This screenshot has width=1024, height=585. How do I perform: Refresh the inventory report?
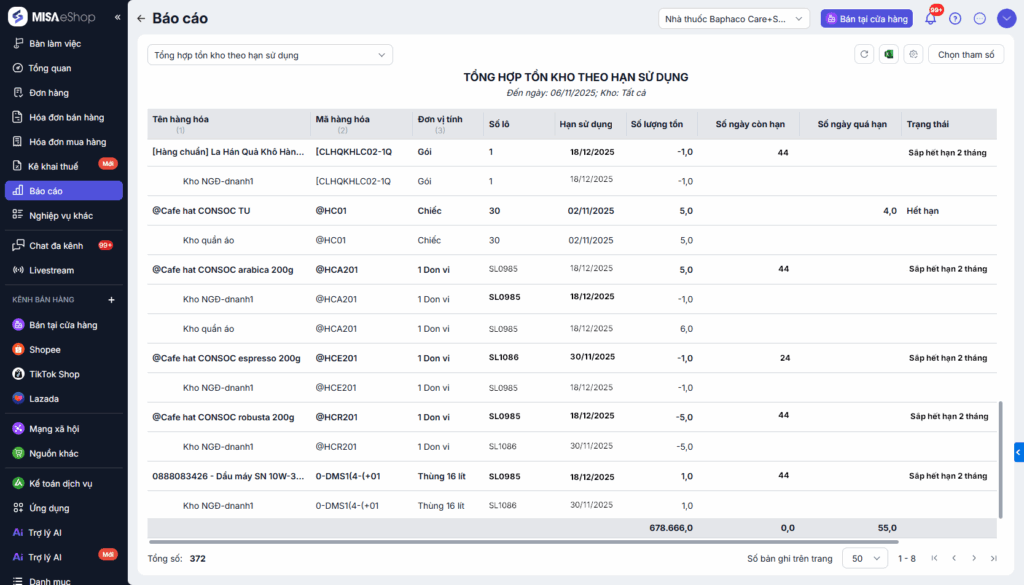pos(864,55)
